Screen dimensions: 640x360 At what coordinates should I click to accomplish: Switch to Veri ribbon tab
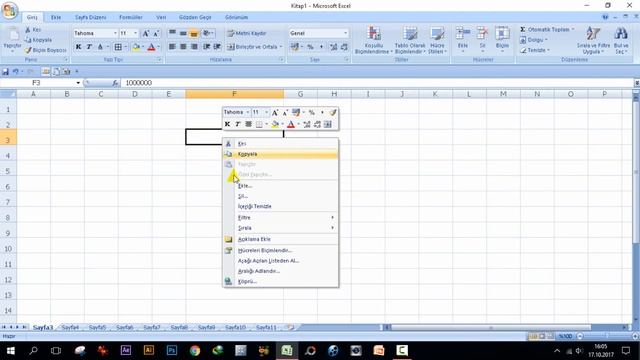point(161,17)
